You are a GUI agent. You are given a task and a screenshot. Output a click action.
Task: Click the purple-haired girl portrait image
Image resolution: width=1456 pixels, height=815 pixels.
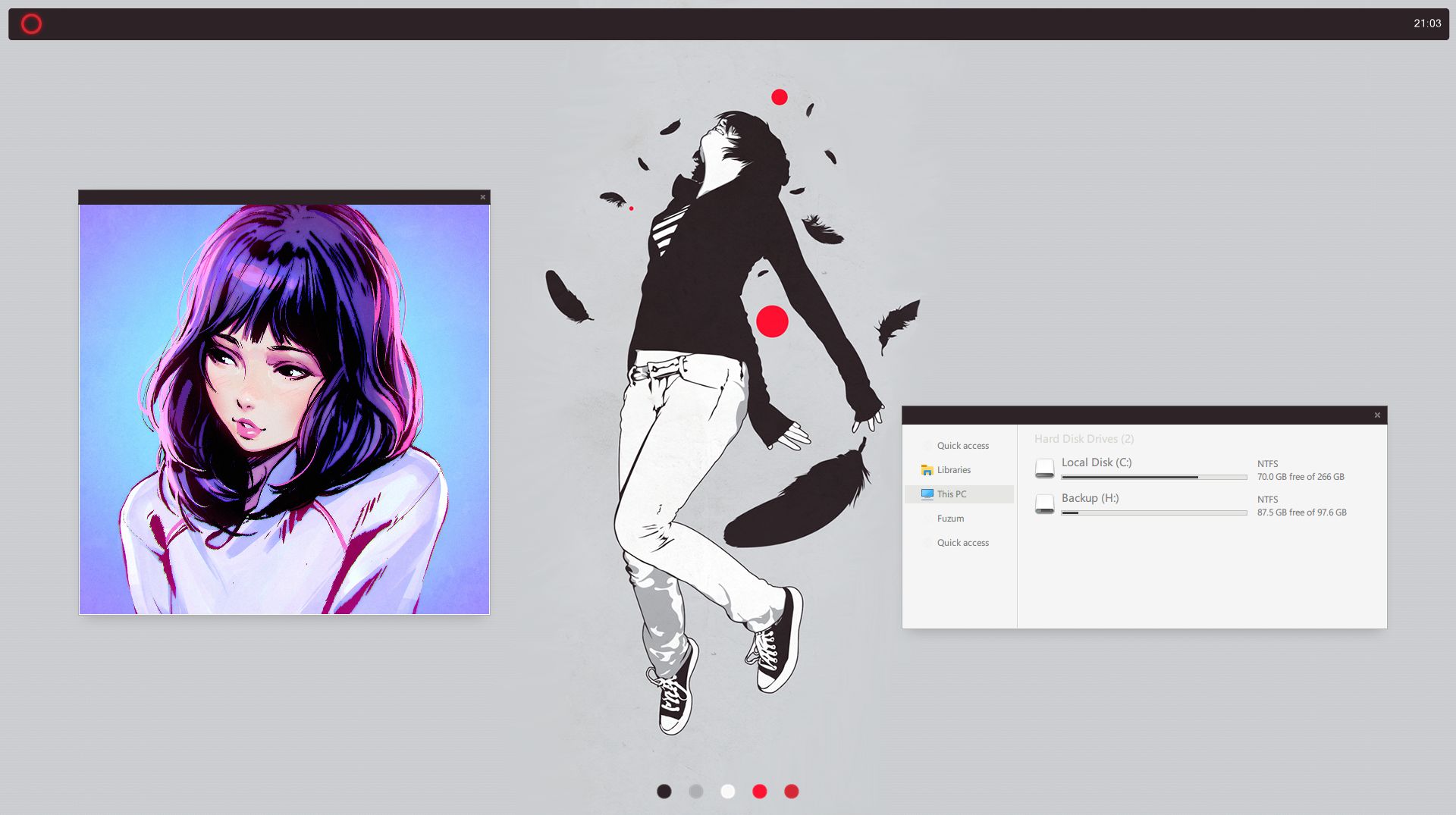pos(284,409)
